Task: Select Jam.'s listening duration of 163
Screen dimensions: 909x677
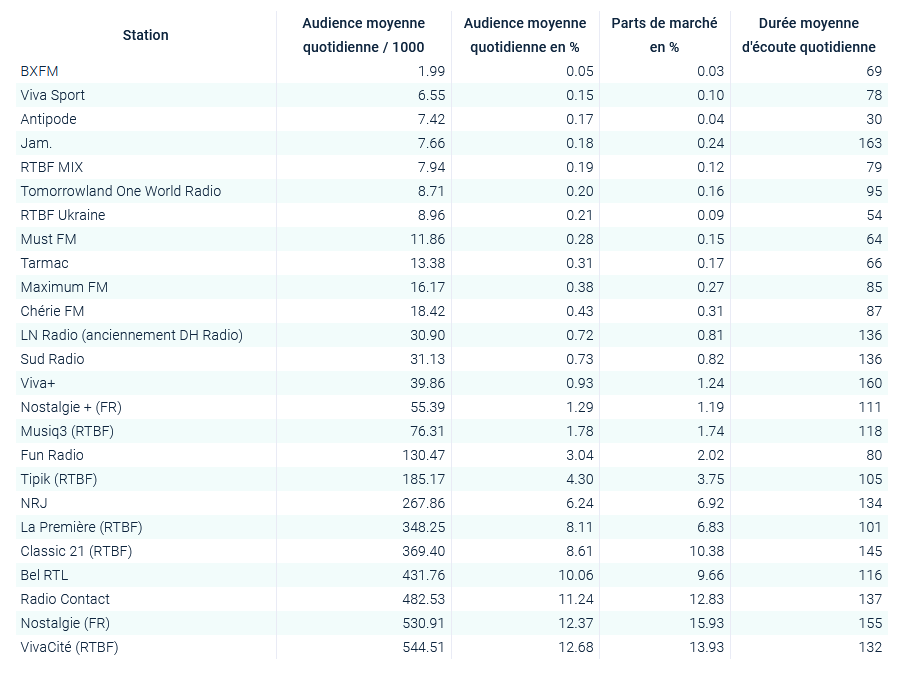Action: point(870,143)
